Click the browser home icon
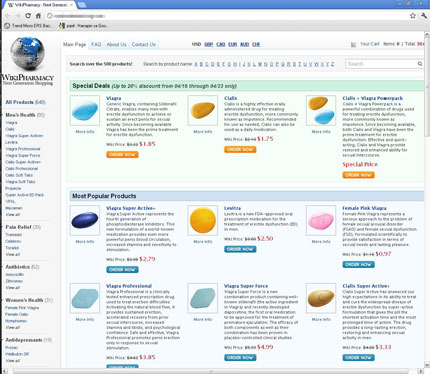This screenshot has height=374, width=430. [38, 16]
